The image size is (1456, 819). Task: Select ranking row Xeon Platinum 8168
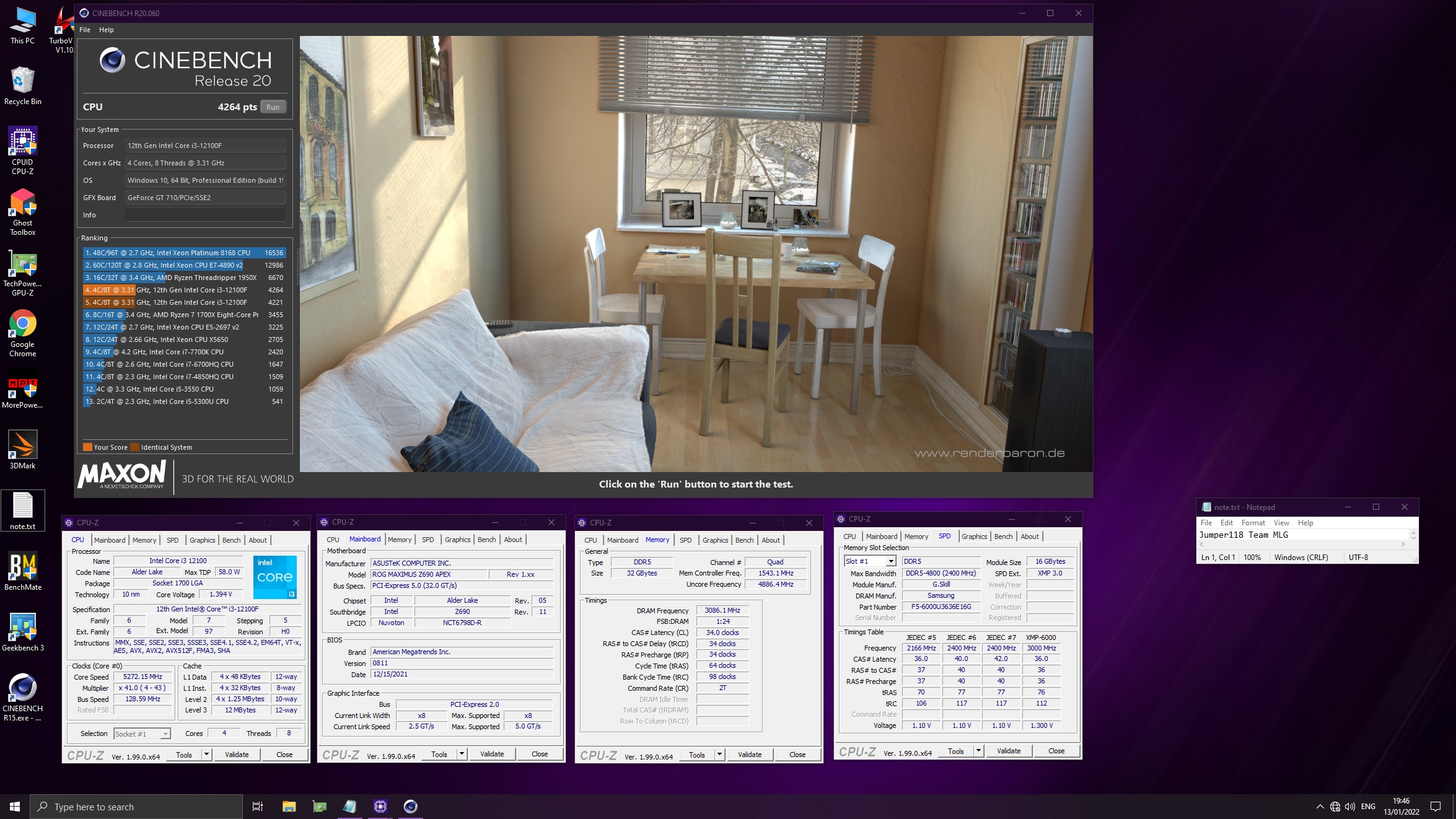pyautogui.click(x=184, y=253)
